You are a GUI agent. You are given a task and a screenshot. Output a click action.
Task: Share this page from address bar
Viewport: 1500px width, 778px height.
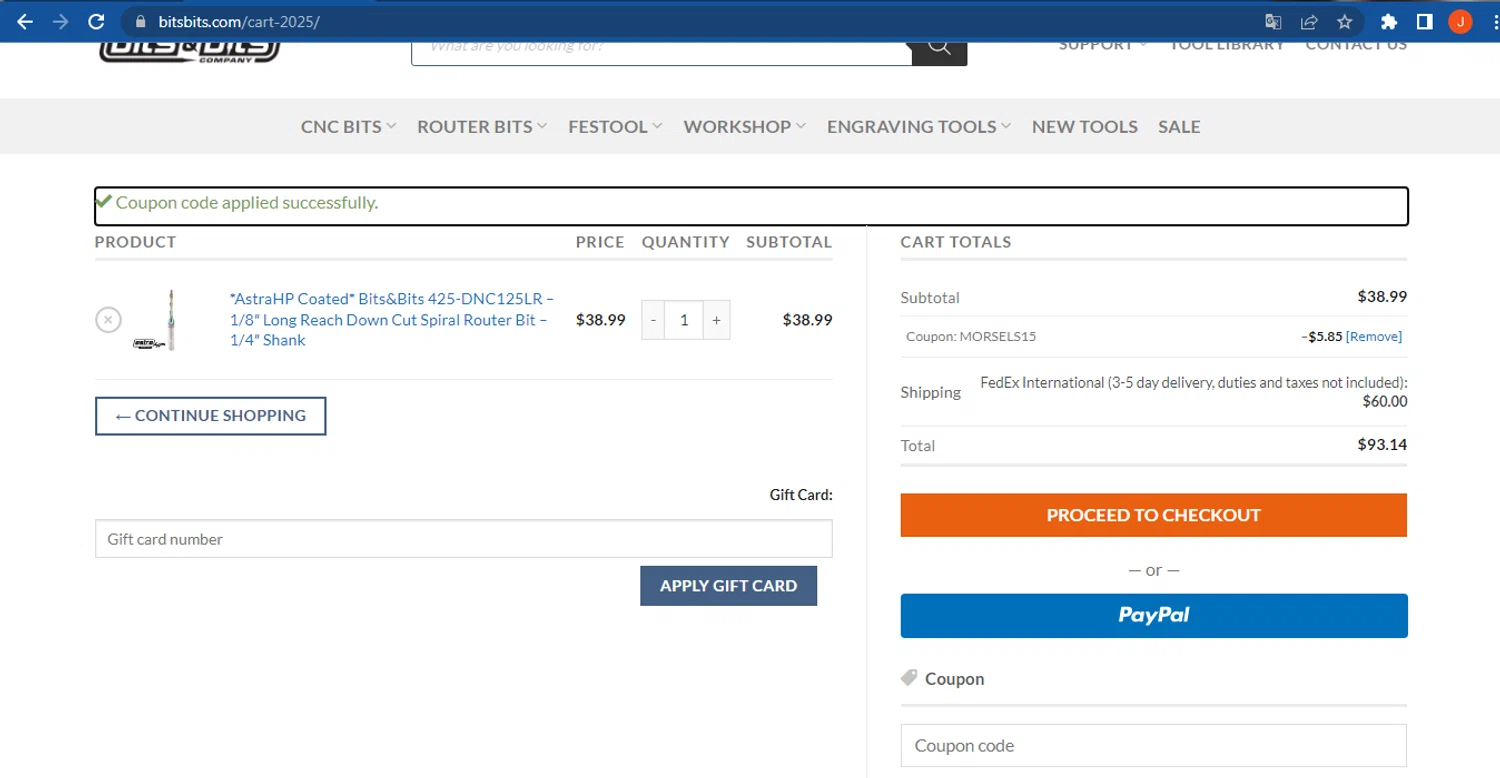(1309, 21)
